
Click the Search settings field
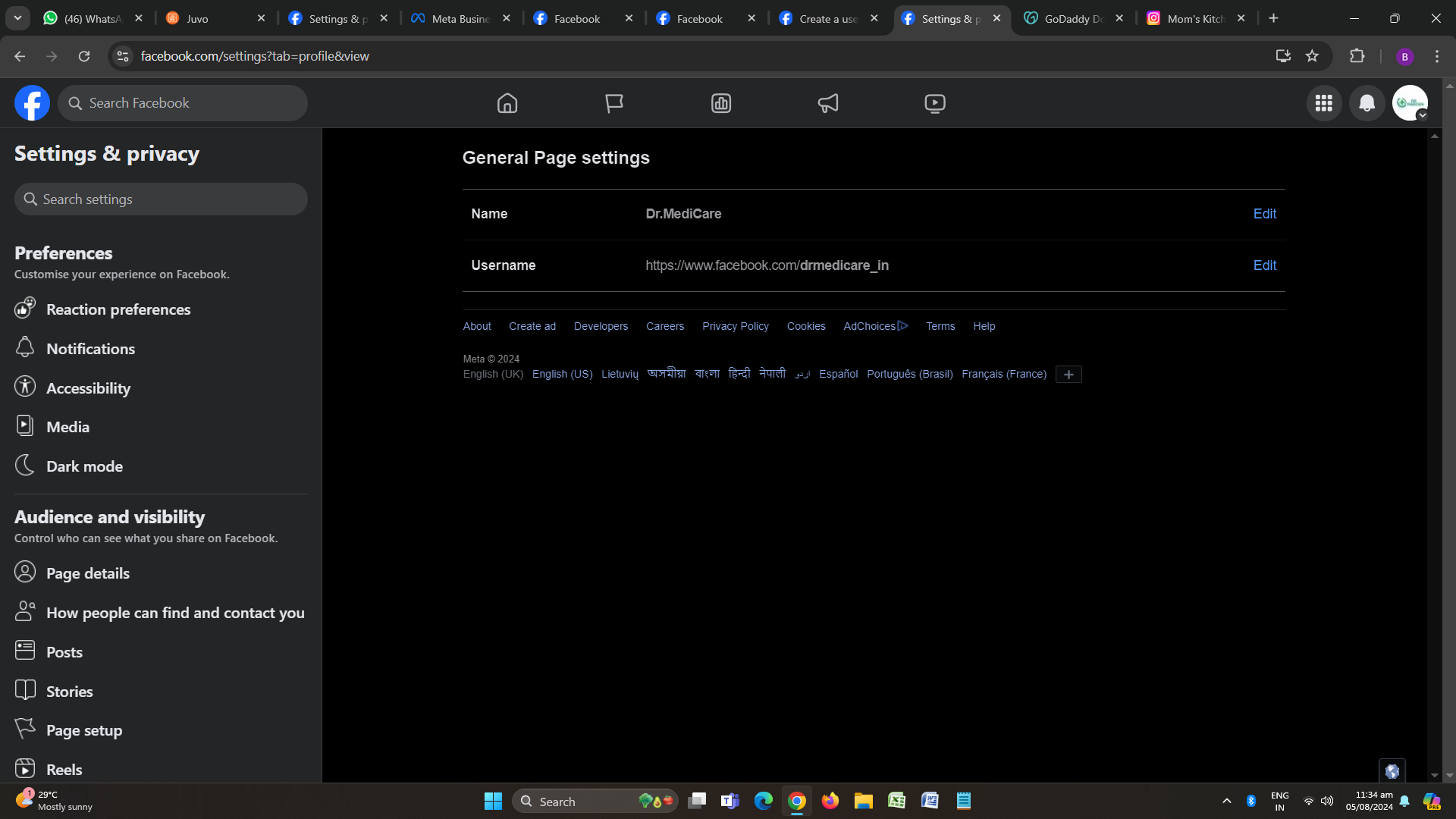[160, 199]
